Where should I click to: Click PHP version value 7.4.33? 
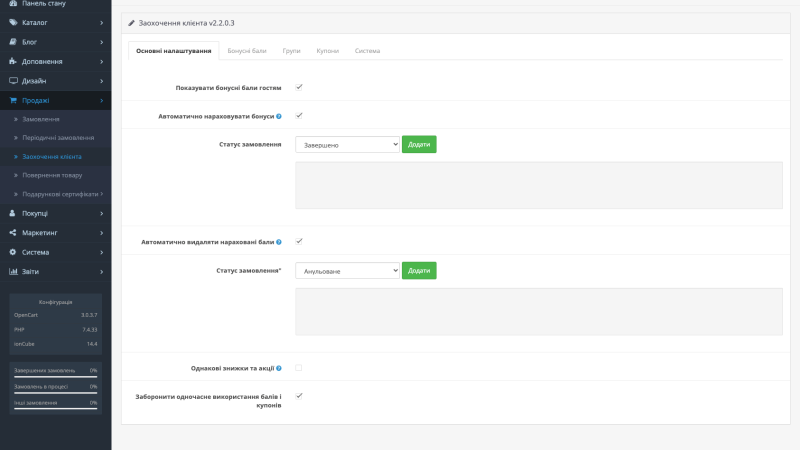[x=90, y=330]
